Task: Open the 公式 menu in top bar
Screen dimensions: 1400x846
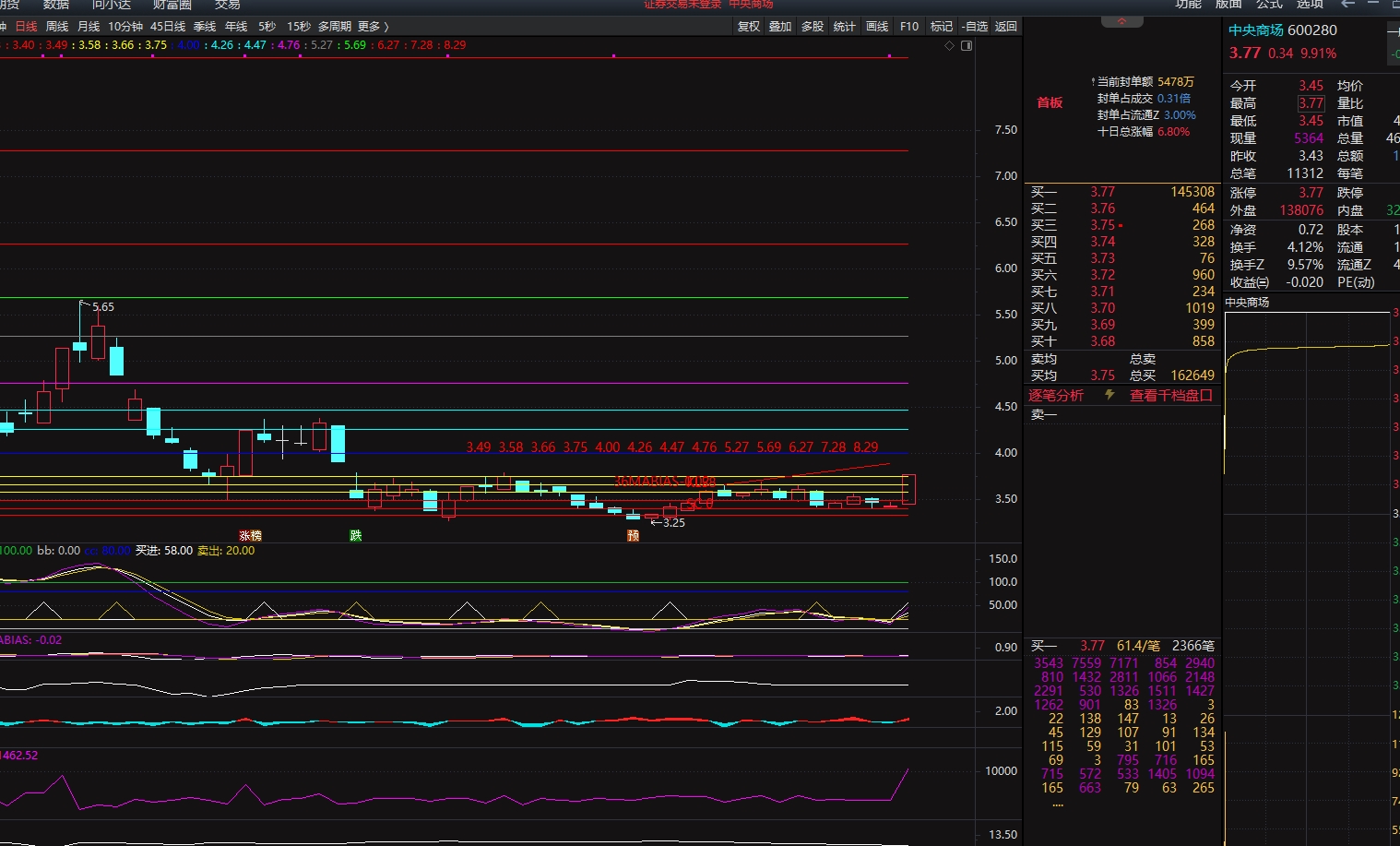Action: 1269,5
